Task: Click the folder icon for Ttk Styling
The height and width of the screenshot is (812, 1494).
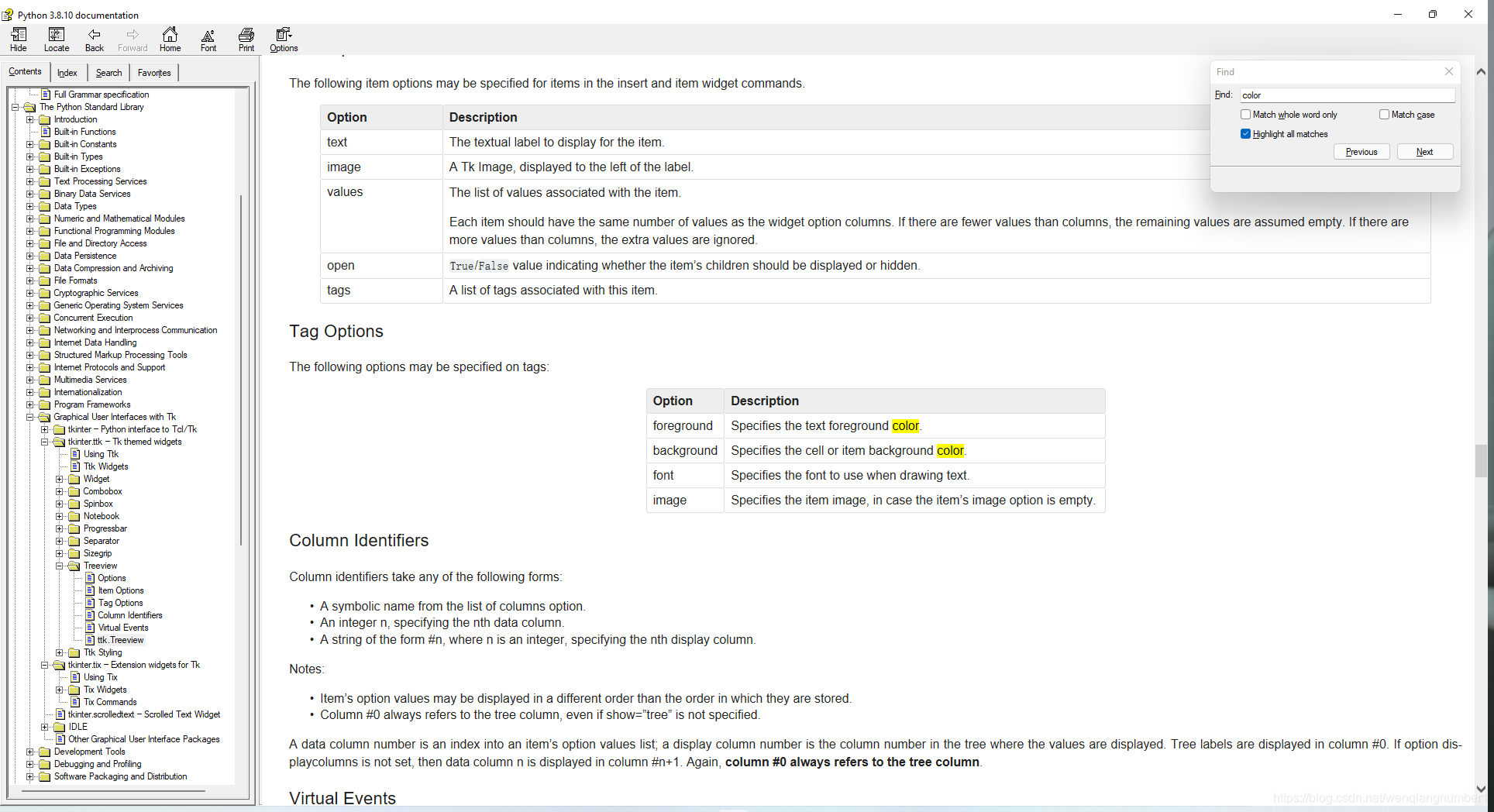Action: [x=74, y=652]
